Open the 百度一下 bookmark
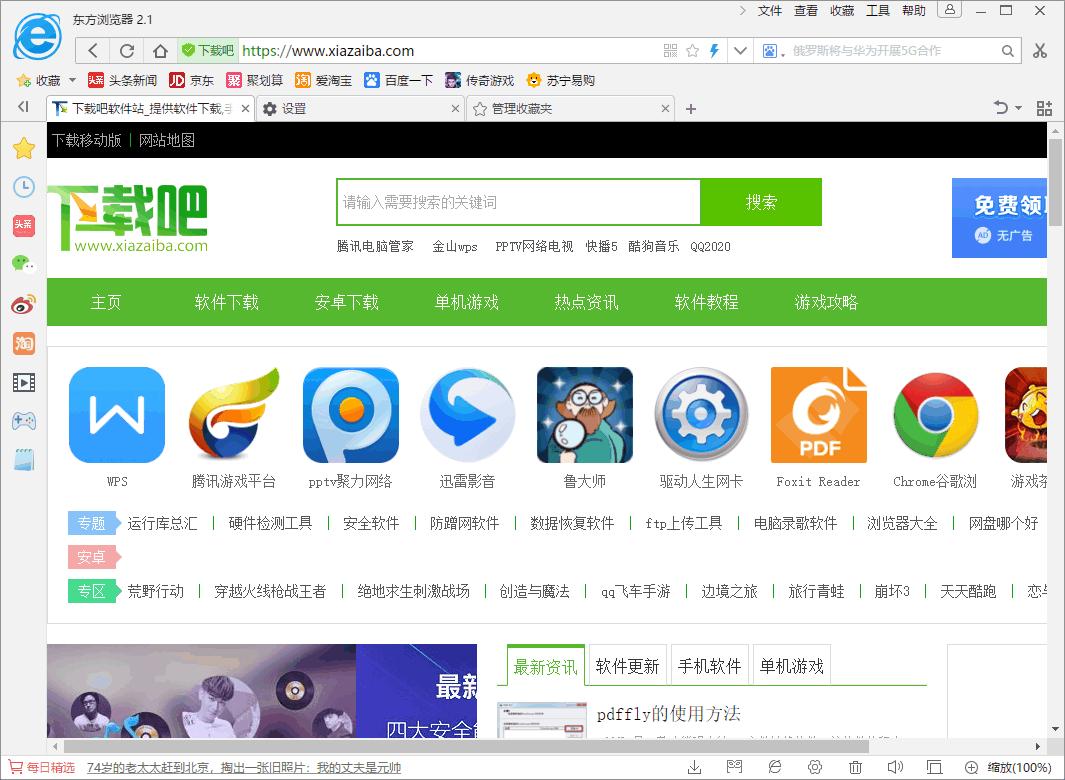Screen dimensions: 1065x780 [399, 81]
